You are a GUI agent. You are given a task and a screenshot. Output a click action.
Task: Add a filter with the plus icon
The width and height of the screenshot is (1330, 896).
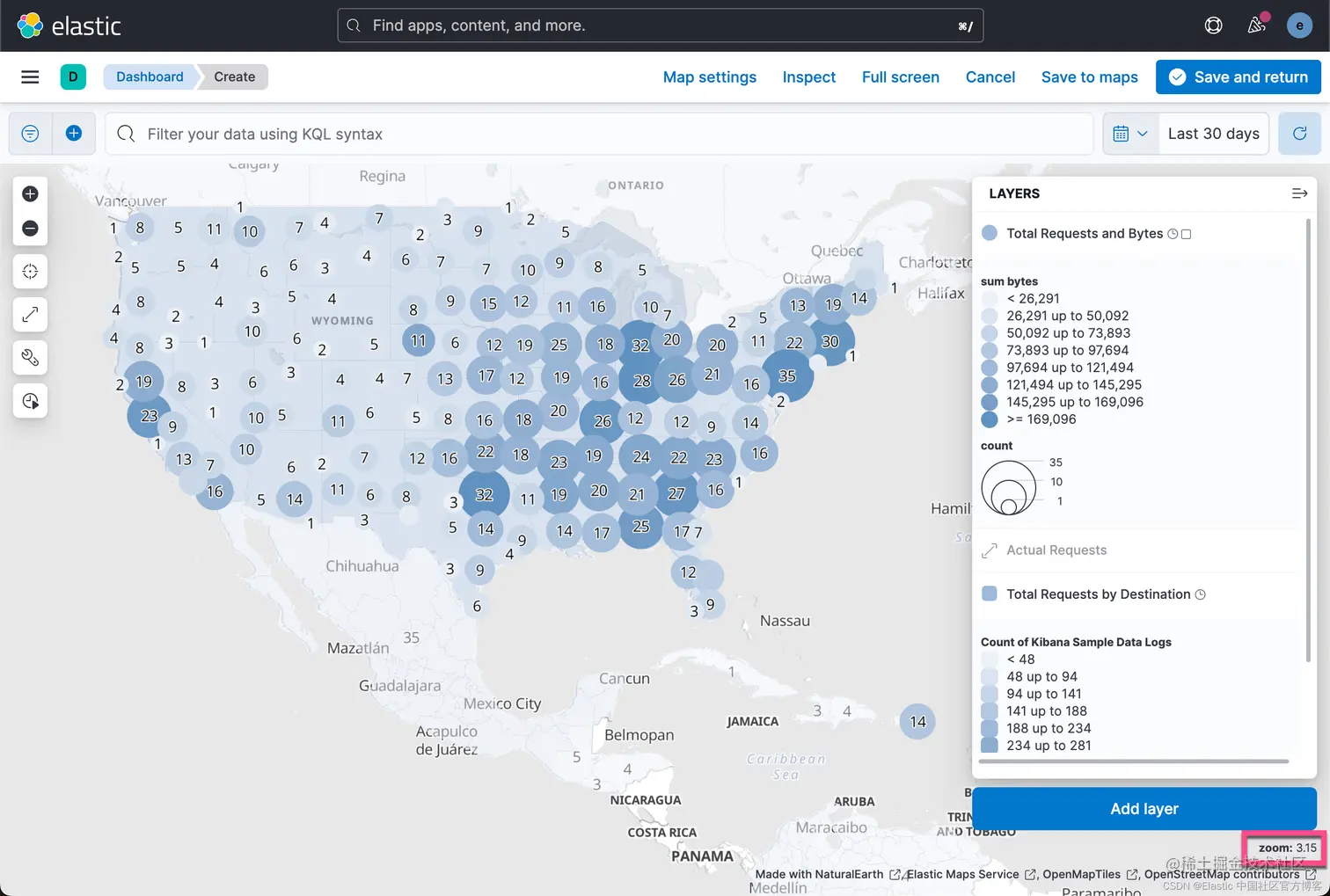[x=74, y=134]
